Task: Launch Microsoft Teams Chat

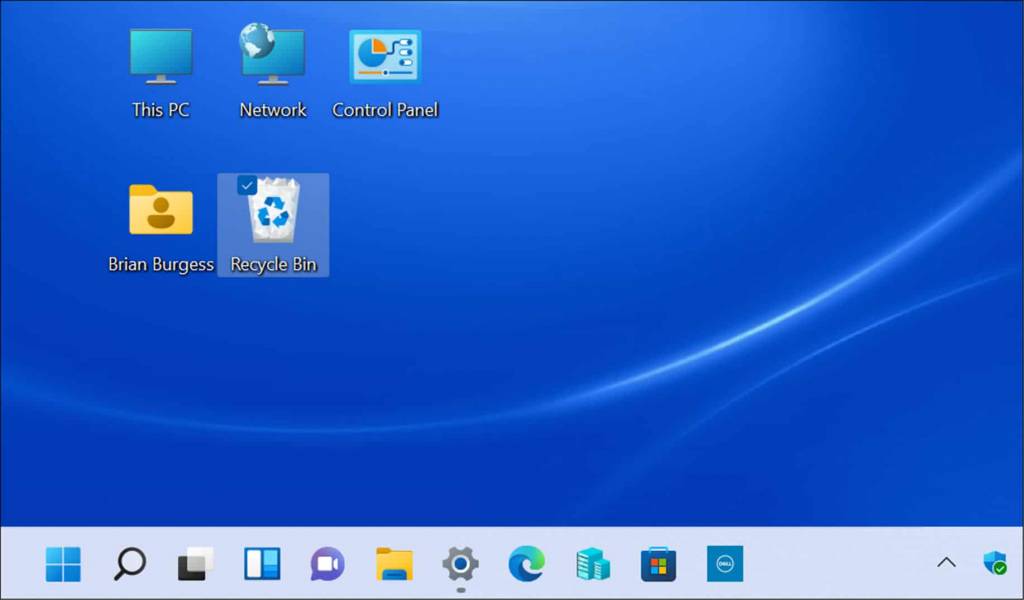Action: [x=327, y=563]
